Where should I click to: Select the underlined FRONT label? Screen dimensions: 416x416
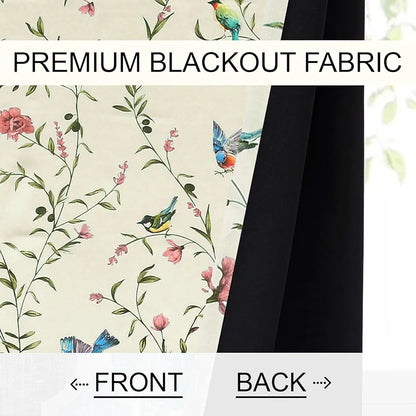(x=138, y=383)
